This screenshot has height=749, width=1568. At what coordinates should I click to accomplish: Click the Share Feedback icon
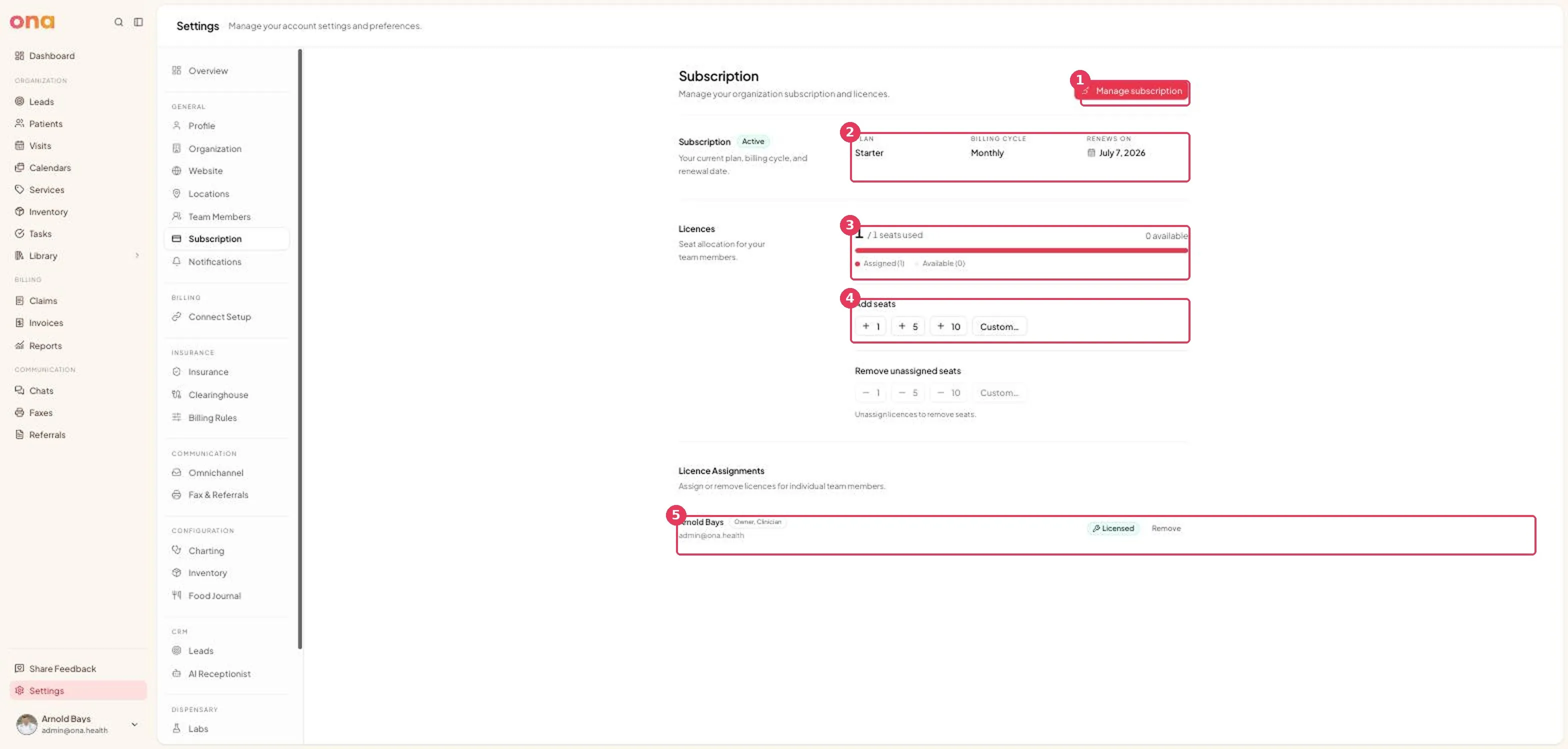coord(19,668)
